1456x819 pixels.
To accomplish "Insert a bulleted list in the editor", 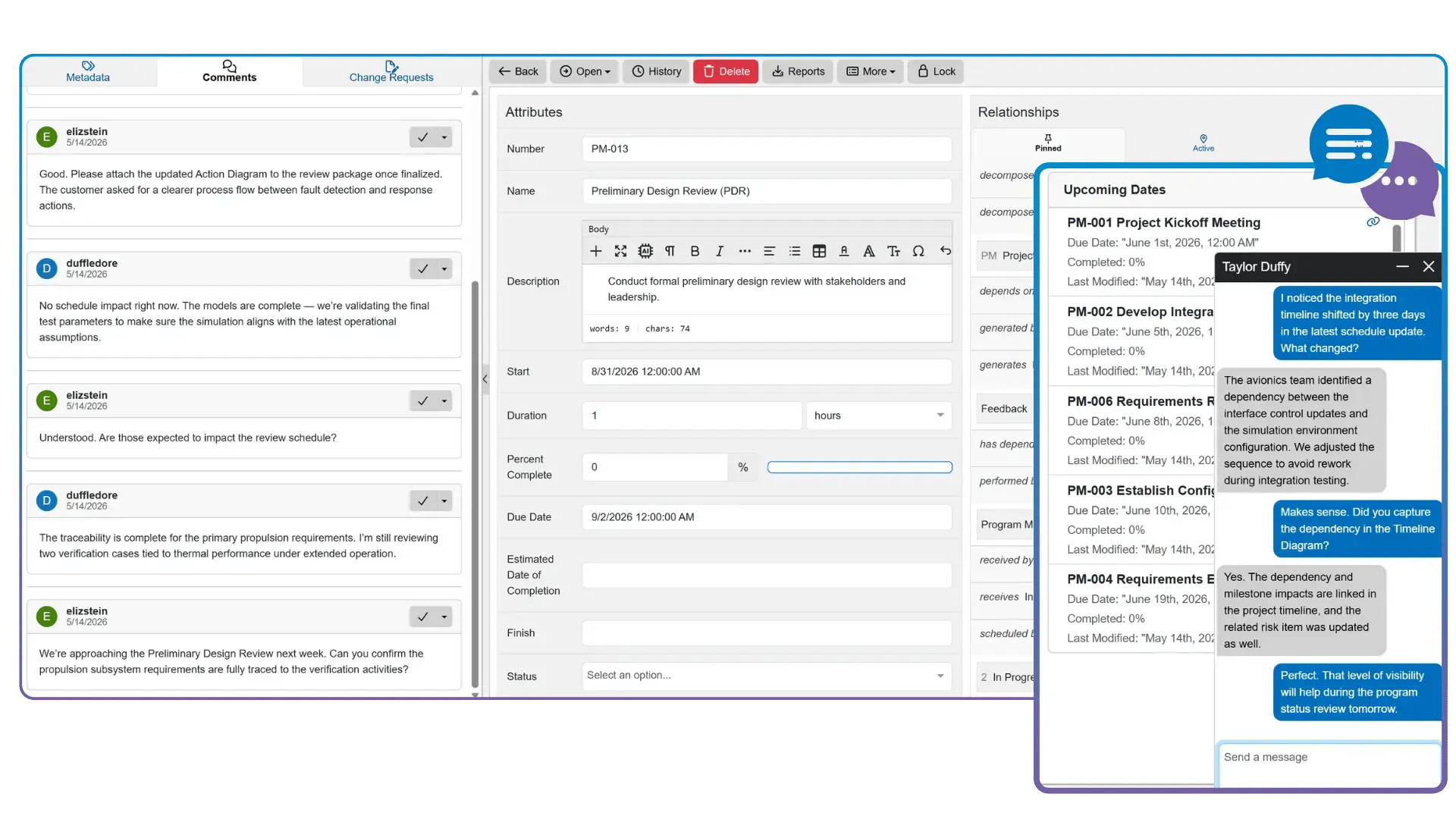I will coord(794,251).
